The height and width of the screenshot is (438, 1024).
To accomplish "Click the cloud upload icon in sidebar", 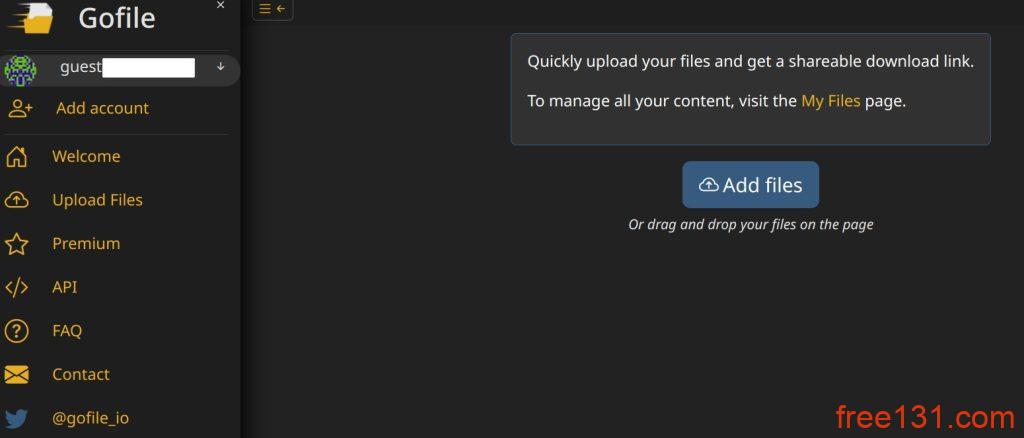I will pyautogui.click(x=16, y=200).
